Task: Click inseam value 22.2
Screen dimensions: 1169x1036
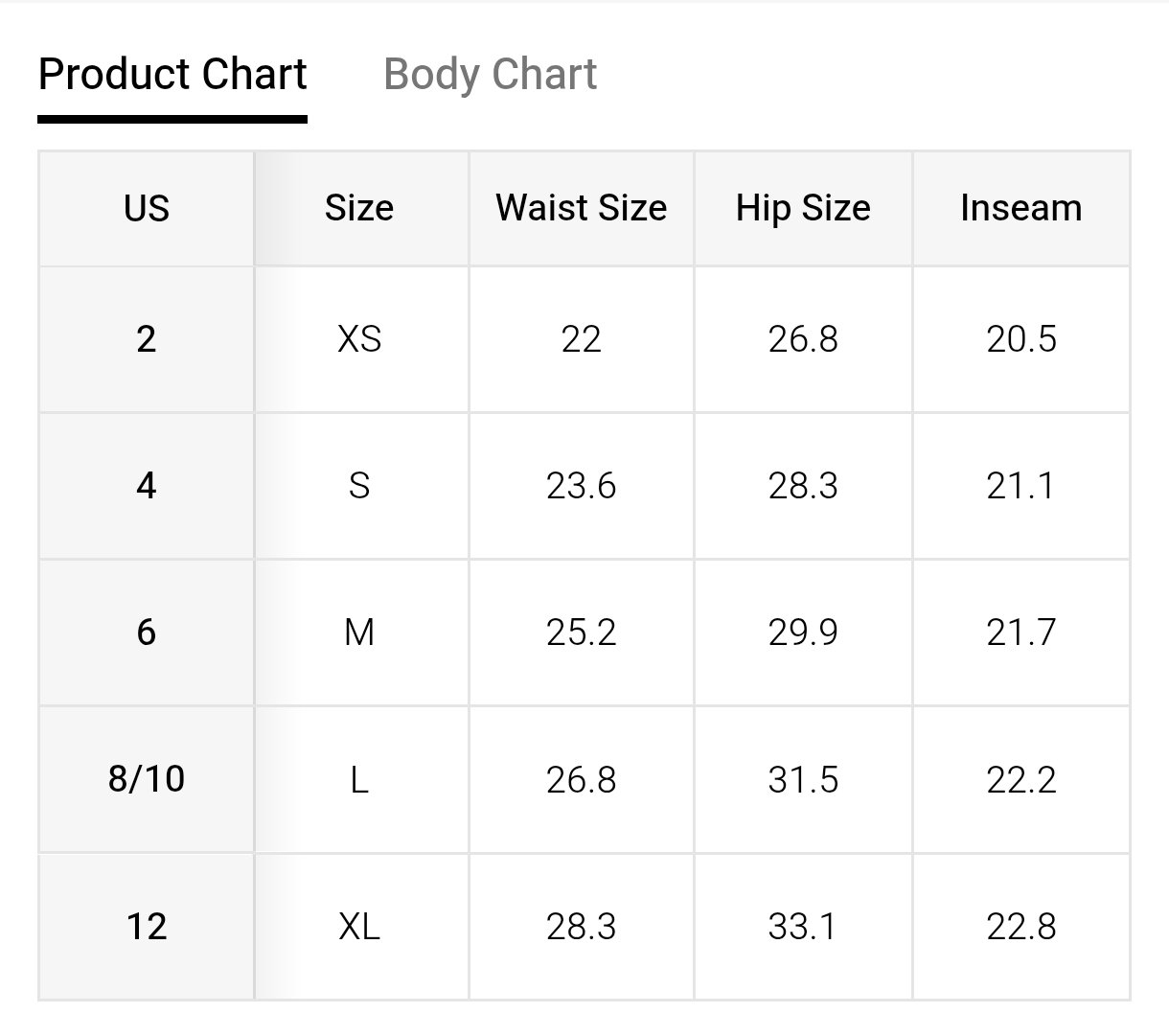Action: (x=1021, y=779)
